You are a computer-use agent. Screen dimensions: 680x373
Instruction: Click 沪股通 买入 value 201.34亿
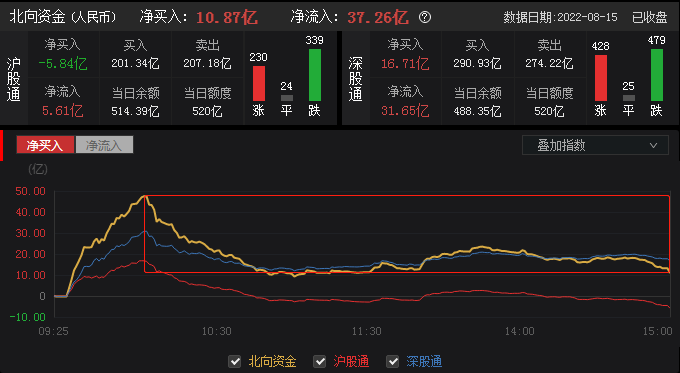(135, 64)
